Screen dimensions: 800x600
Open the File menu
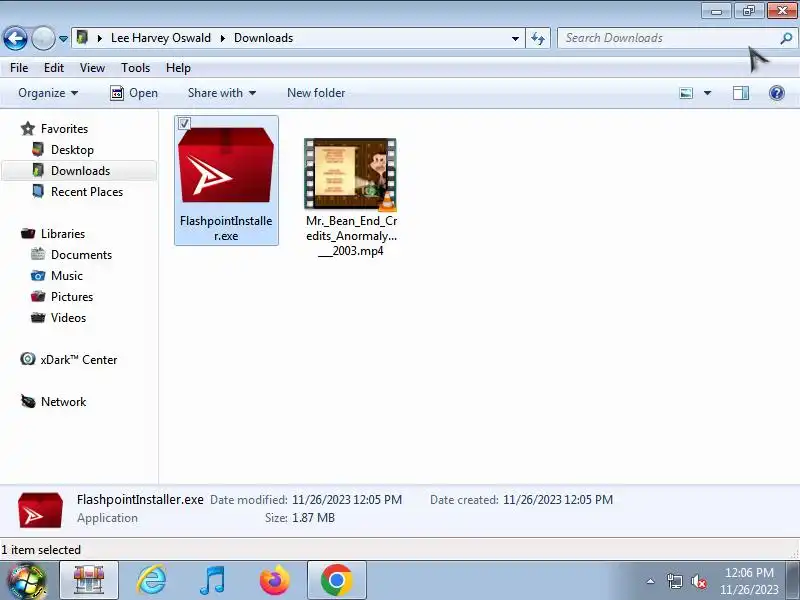[x=19, y=68]
